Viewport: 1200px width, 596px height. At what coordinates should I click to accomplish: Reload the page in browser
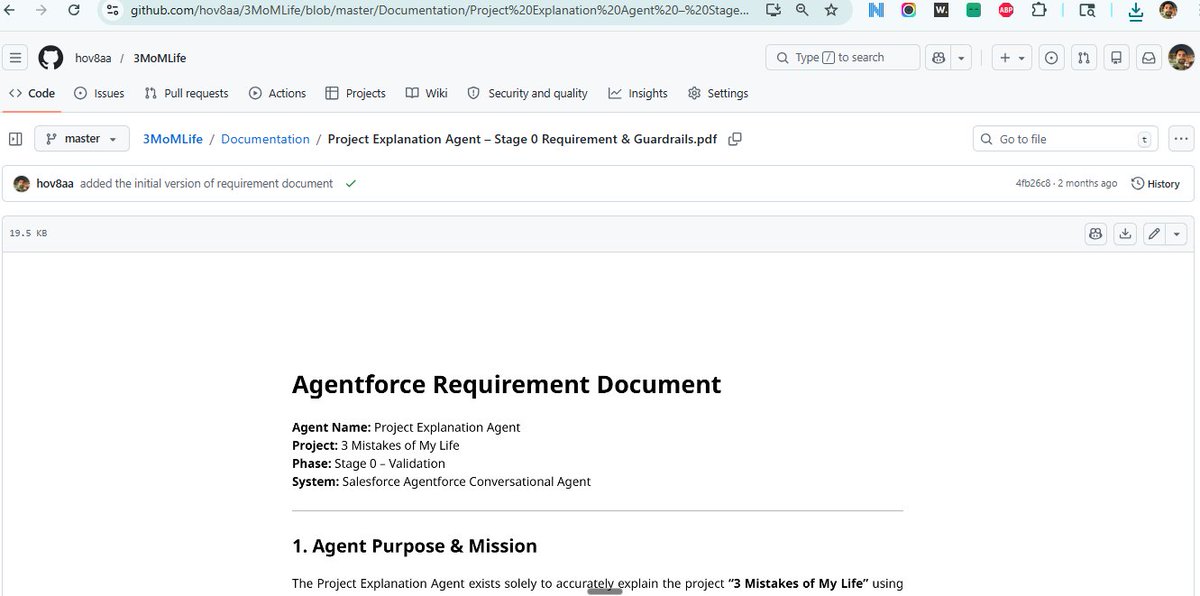[x=73, y=10]
